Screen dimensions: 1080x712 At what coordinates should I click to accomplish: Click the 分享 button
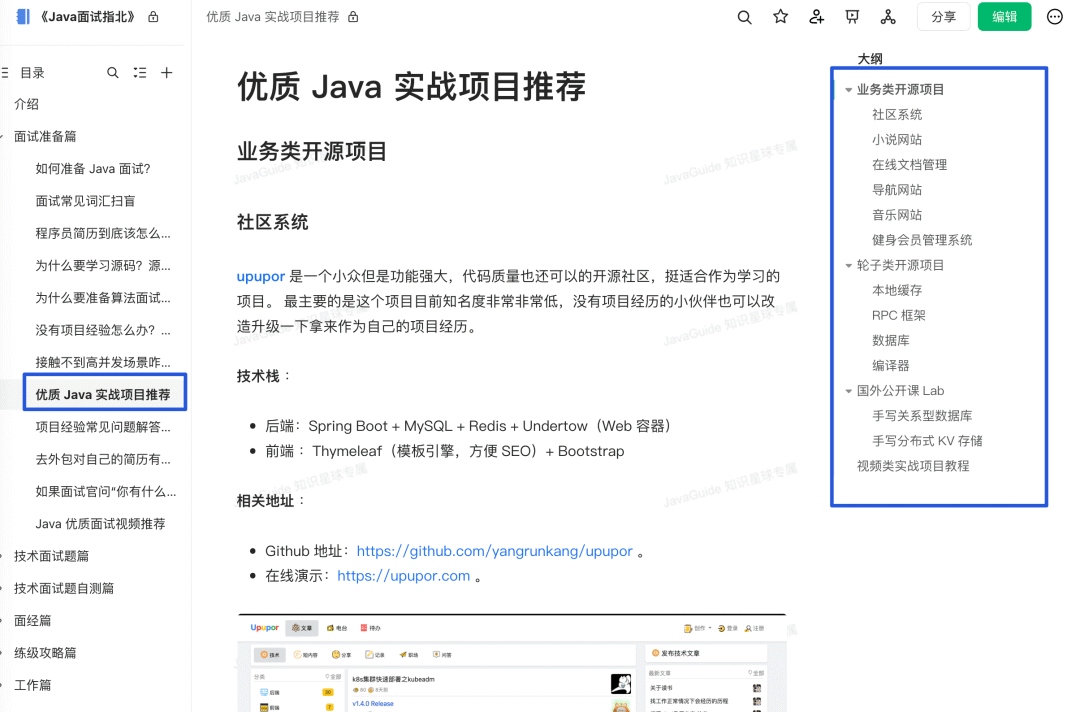pos(943,17)
